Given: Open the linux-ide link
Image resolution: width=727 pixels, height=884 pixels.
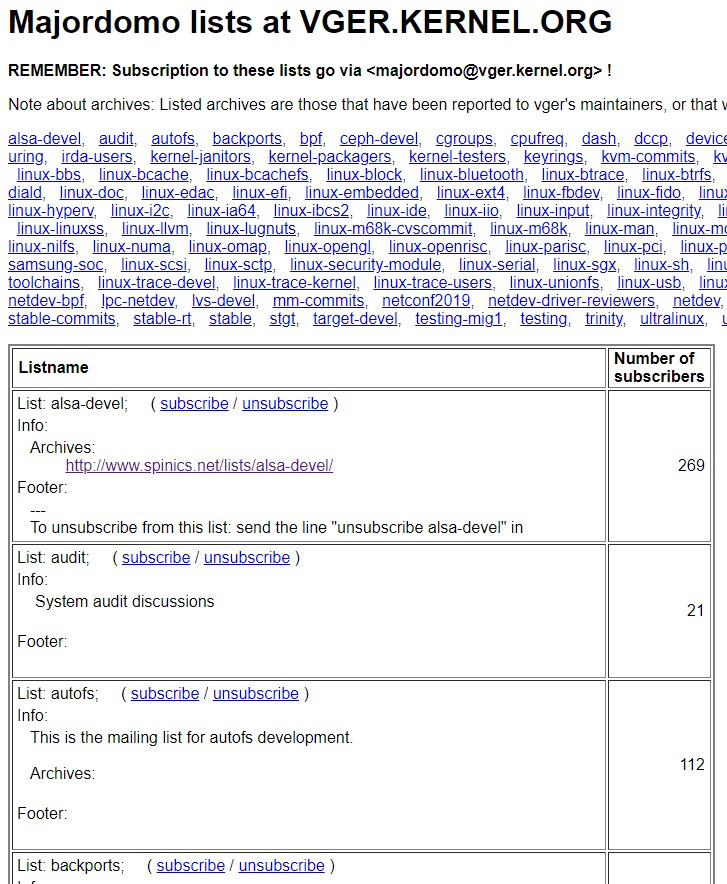Looking at the screenshot, I should point(397,211).
